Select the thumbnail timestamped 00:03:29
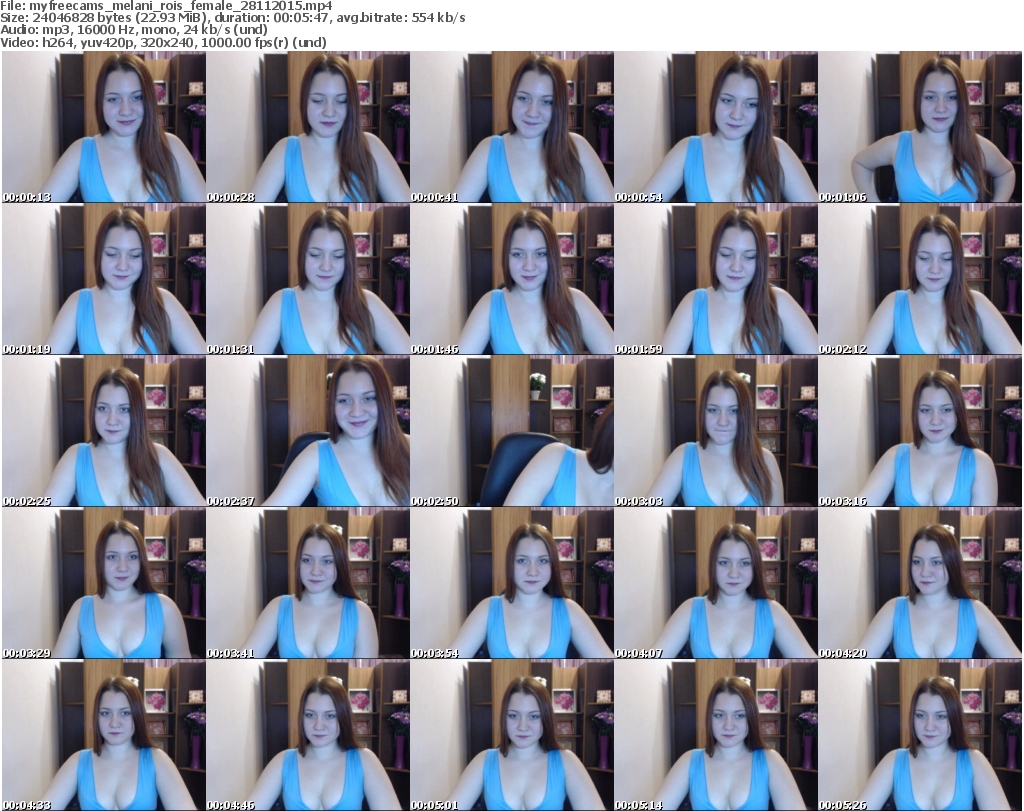 pos(103,583)
